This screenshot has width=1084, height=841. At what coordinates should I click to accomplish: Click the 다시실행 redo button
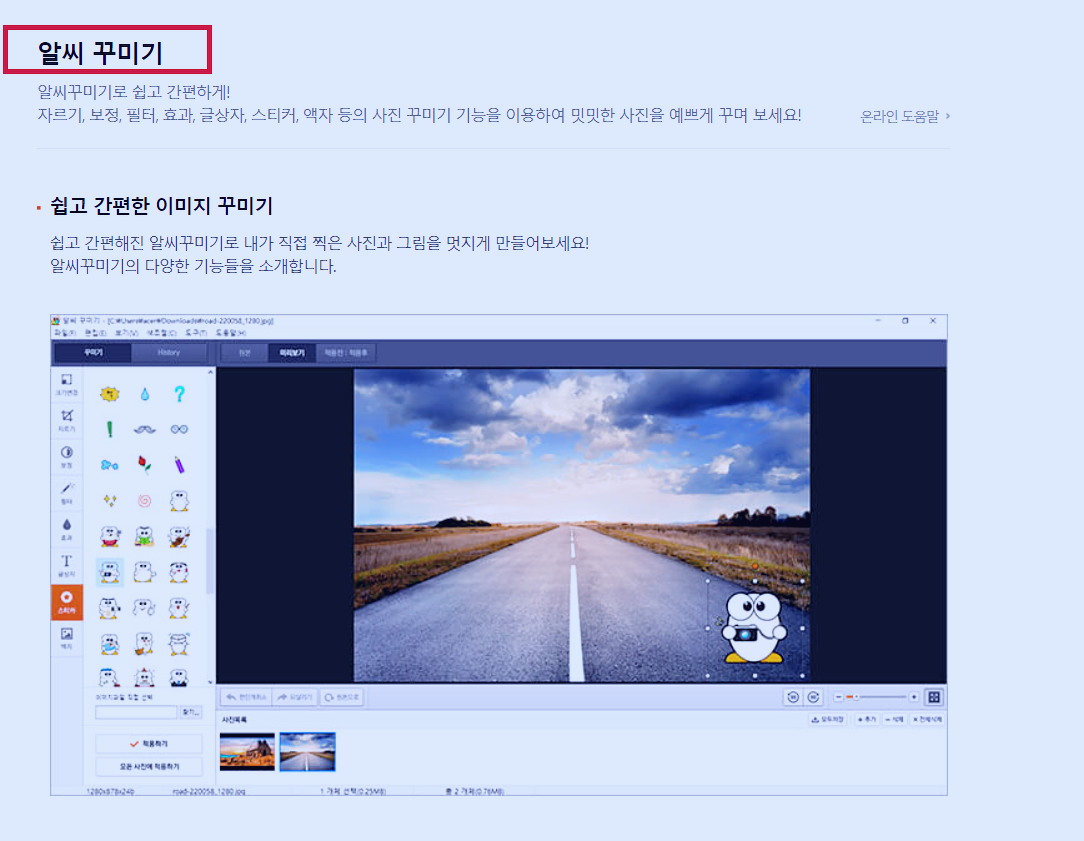tap(296, 697)
